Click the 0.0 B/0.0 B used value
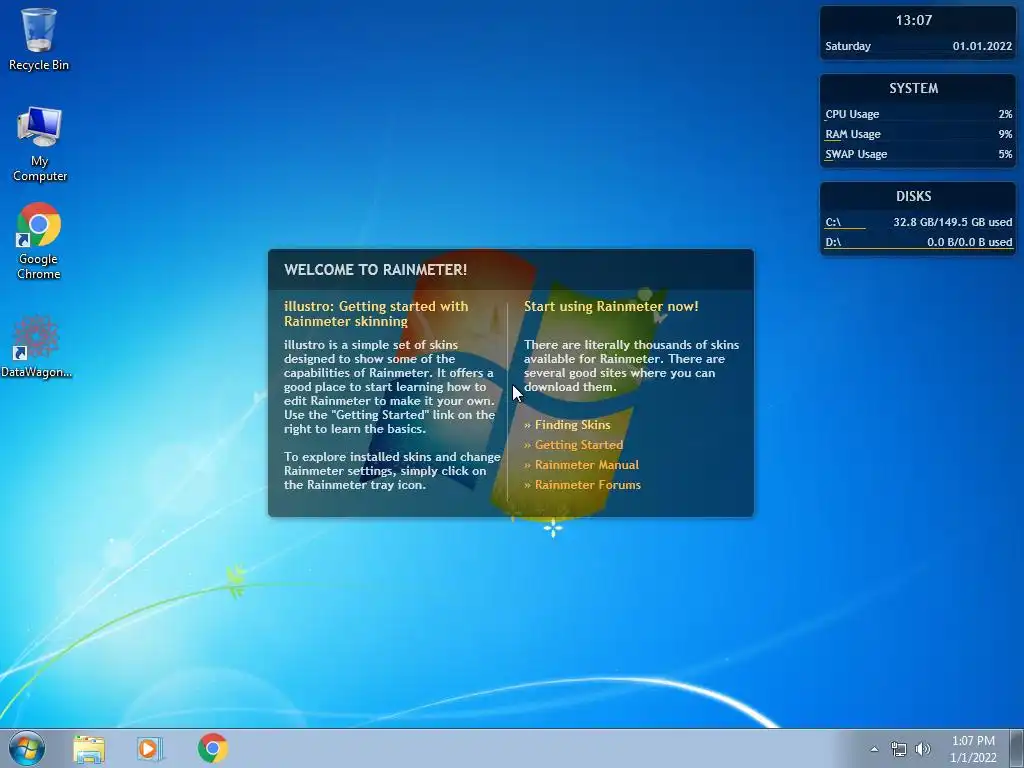This screenshot has height=768, width=1024. (970, 242)
